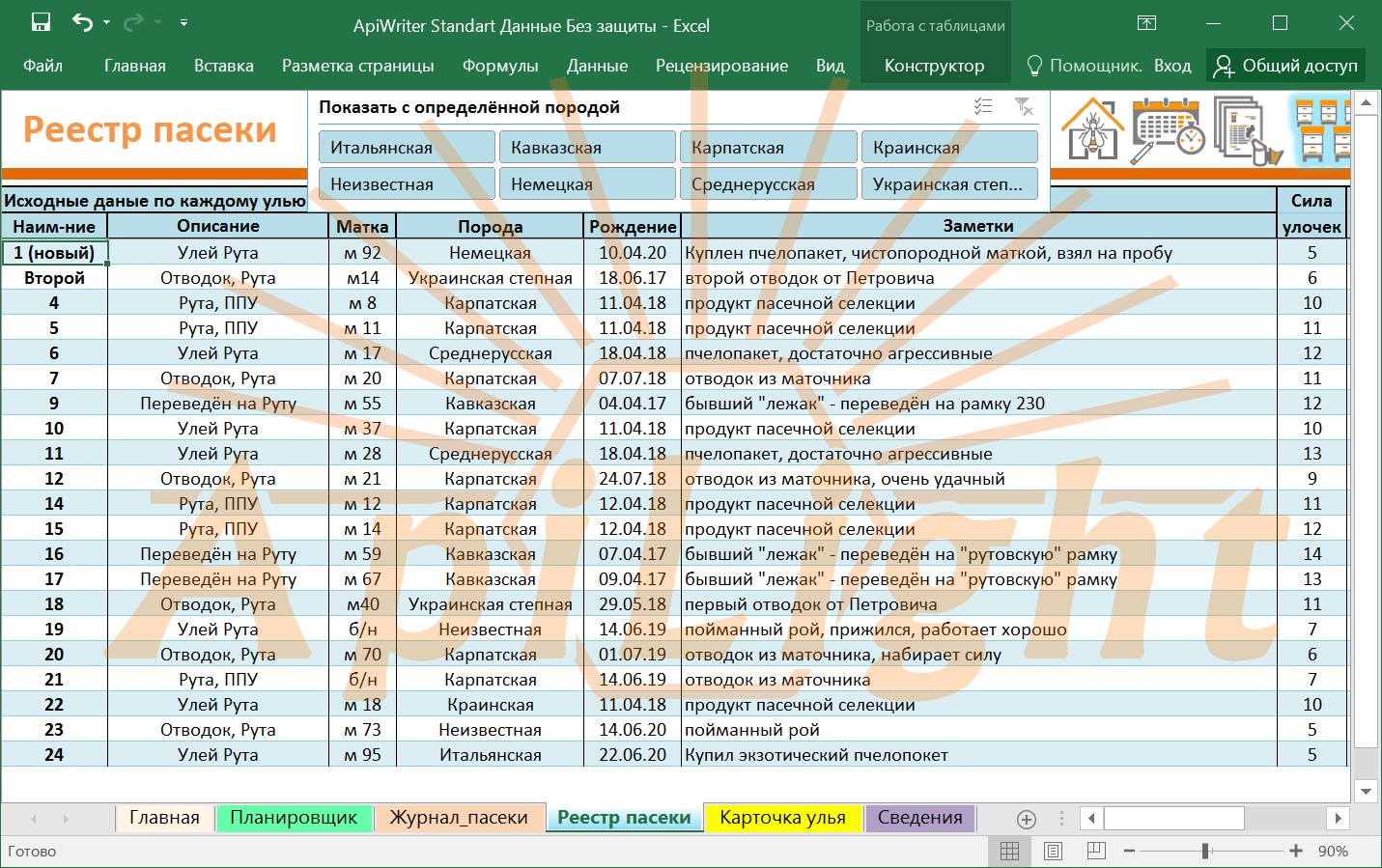Open the Формулы ribbon tab
The height and width of the screenshot is (868, 1382).
coord(499,66)
